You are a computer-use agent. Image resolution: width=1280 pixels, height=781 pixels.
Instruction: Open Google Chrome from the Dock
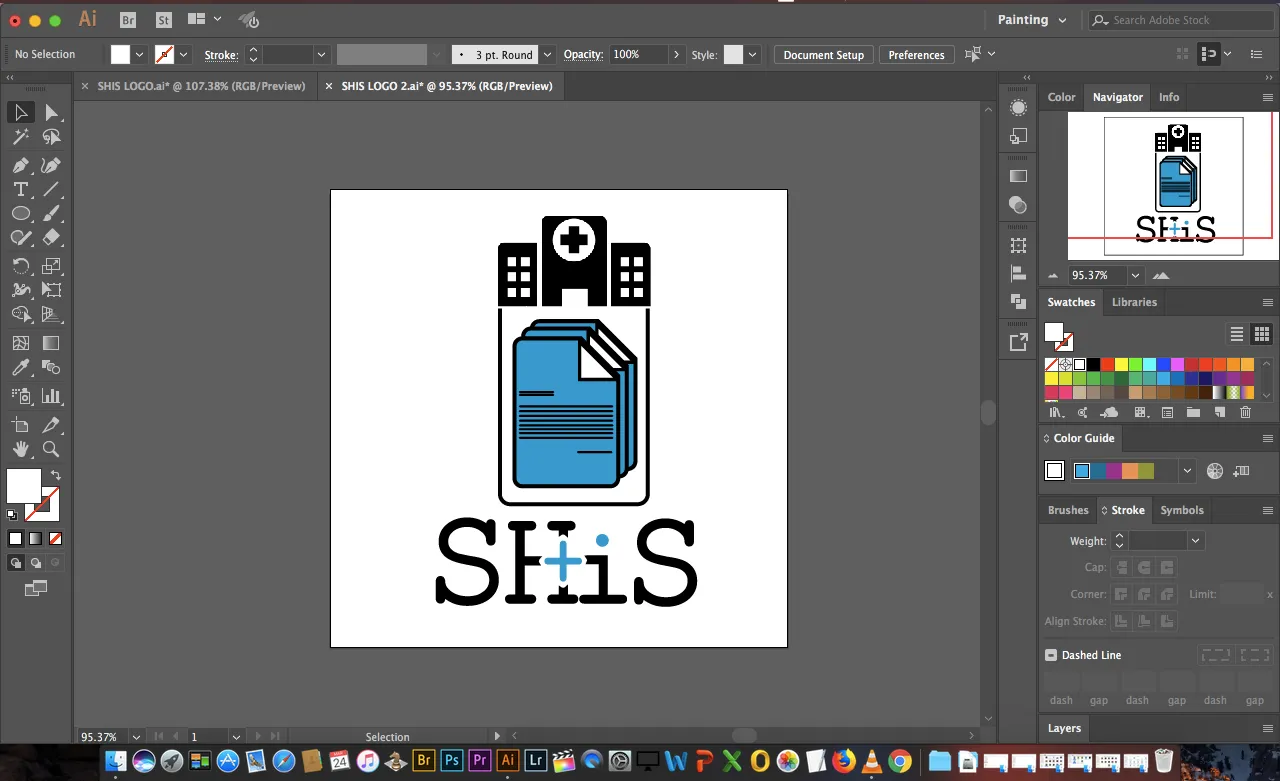(899, 761)
